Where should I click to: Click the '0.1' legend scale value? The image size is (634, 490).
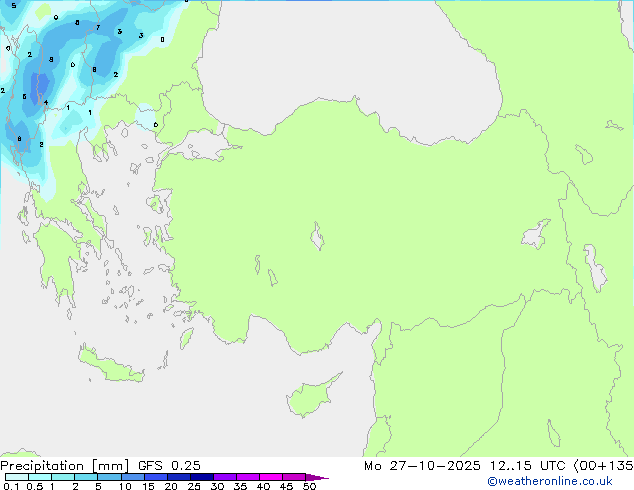[x=11, y=486]
